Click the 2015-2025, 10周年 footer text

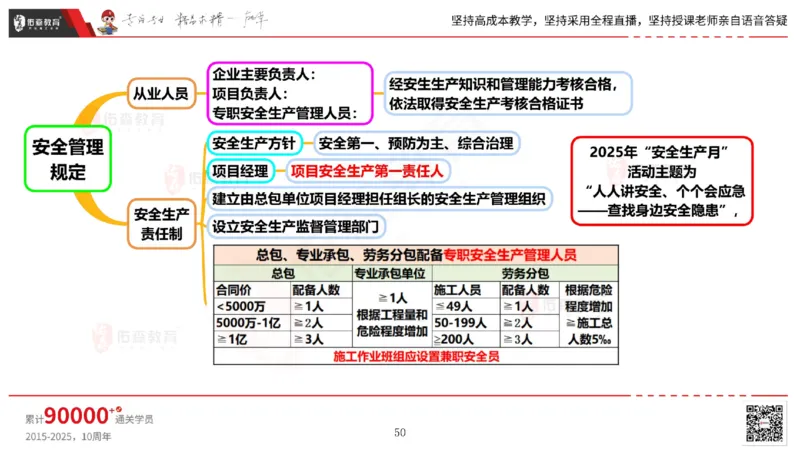click(68, 437)
